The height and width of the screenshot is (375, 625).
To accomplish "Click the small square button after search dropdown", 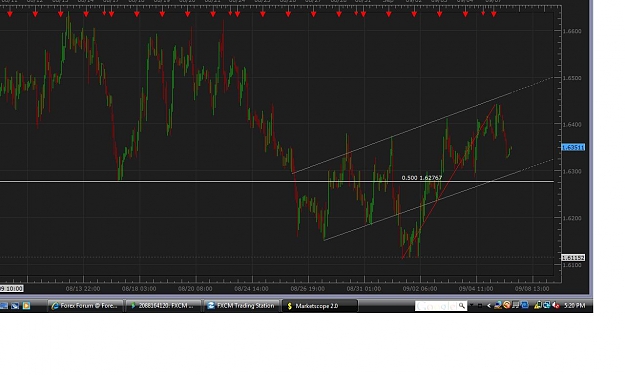I will point(480,306).
